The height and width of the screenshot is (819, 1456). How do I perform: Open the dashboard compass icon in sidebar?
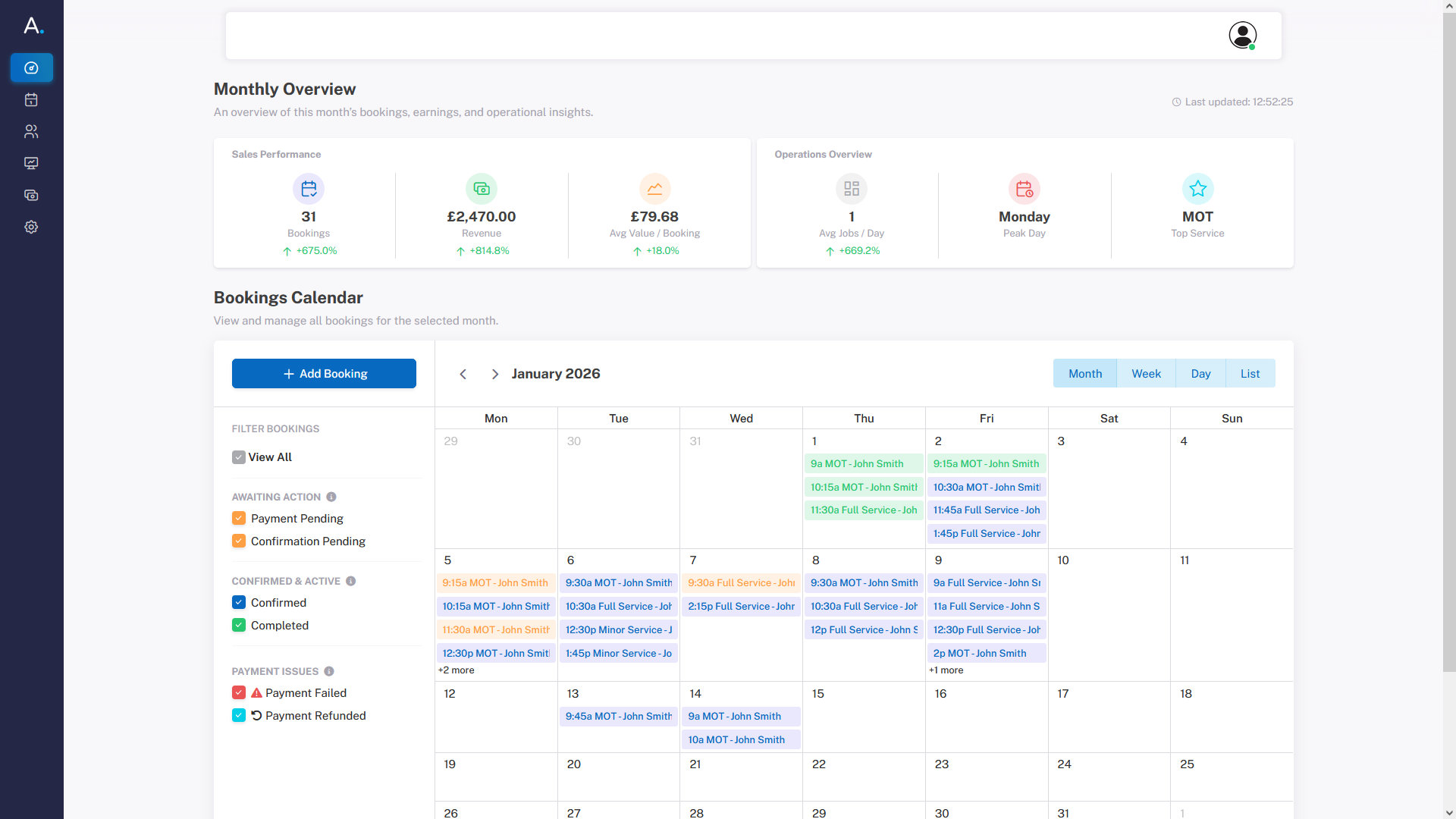point(31,68)
